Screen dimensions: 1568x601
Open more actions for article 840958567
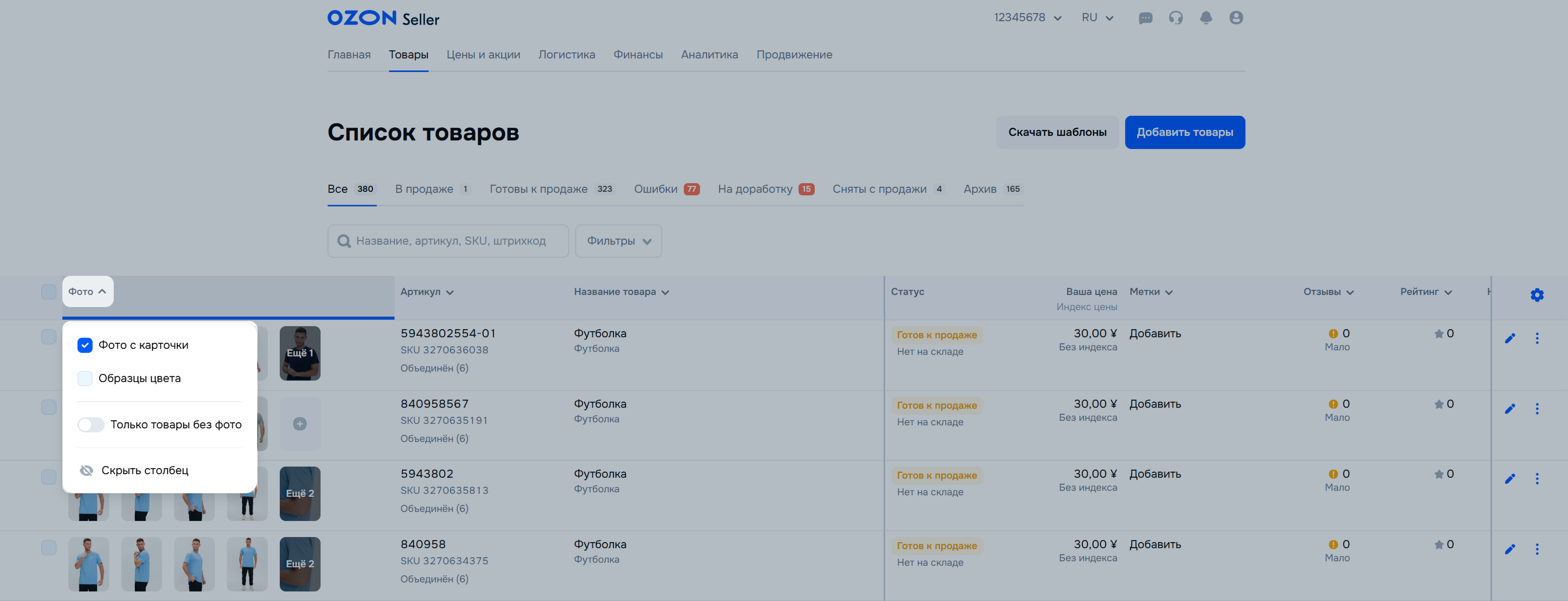coord(1536,409)
